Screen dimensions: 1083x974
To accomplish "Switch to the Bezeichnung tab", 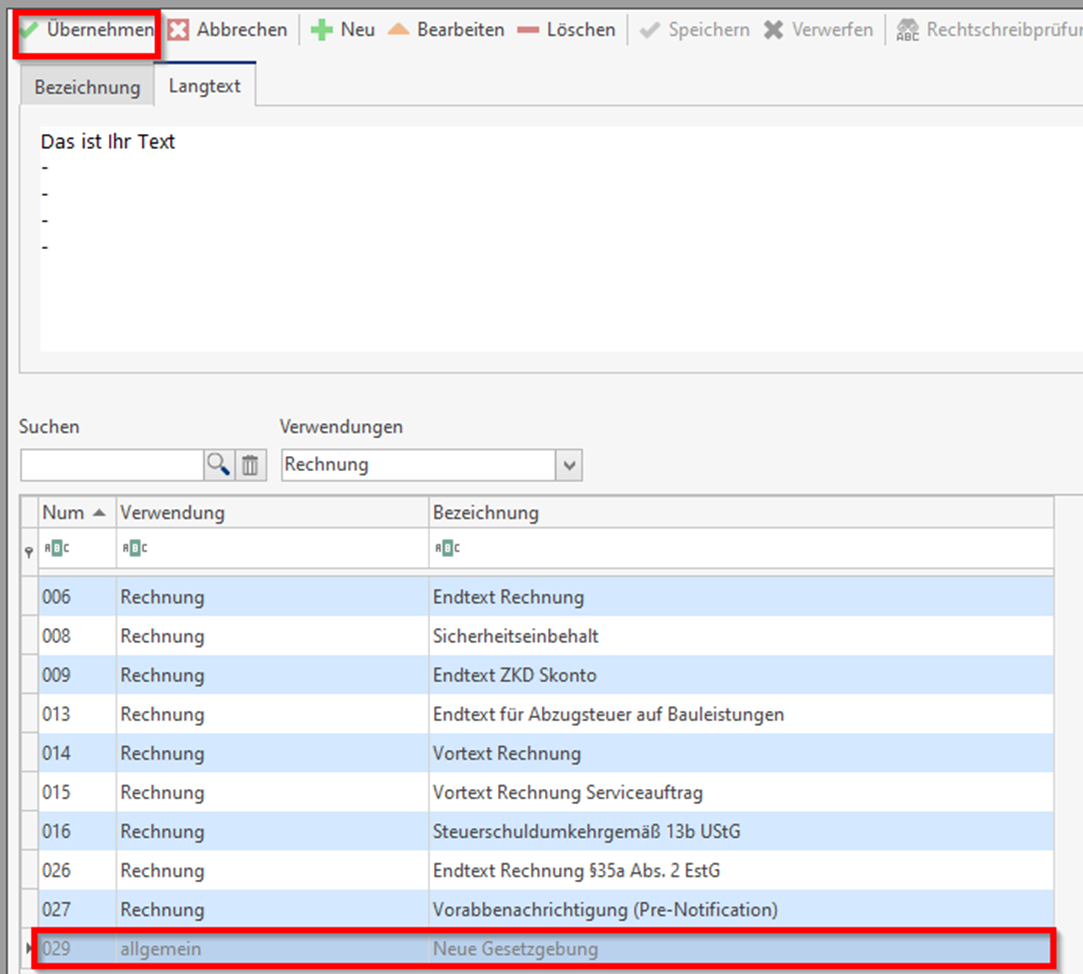I will point(87,87).
